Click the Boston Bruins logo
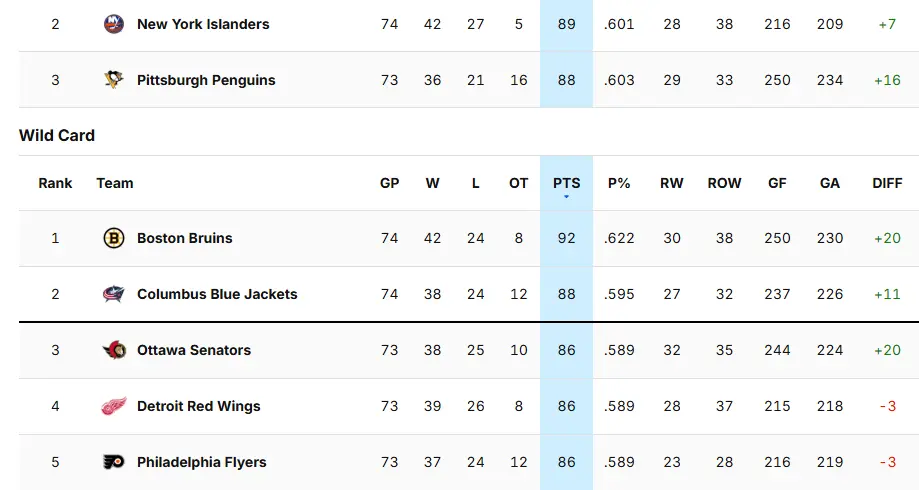 click(114, 238)
